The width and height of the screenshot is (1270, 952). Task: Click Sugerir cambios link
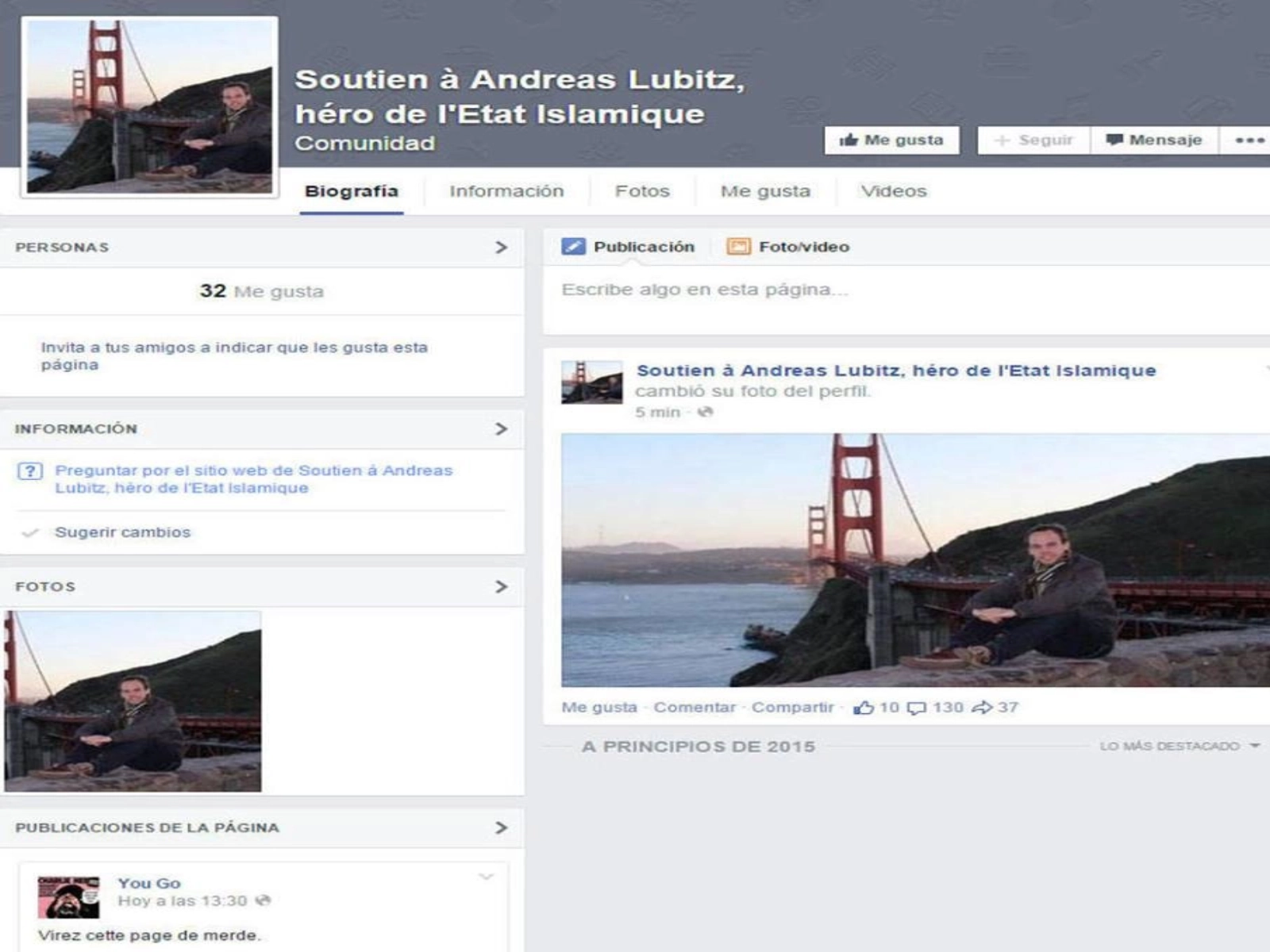(122, 532)
